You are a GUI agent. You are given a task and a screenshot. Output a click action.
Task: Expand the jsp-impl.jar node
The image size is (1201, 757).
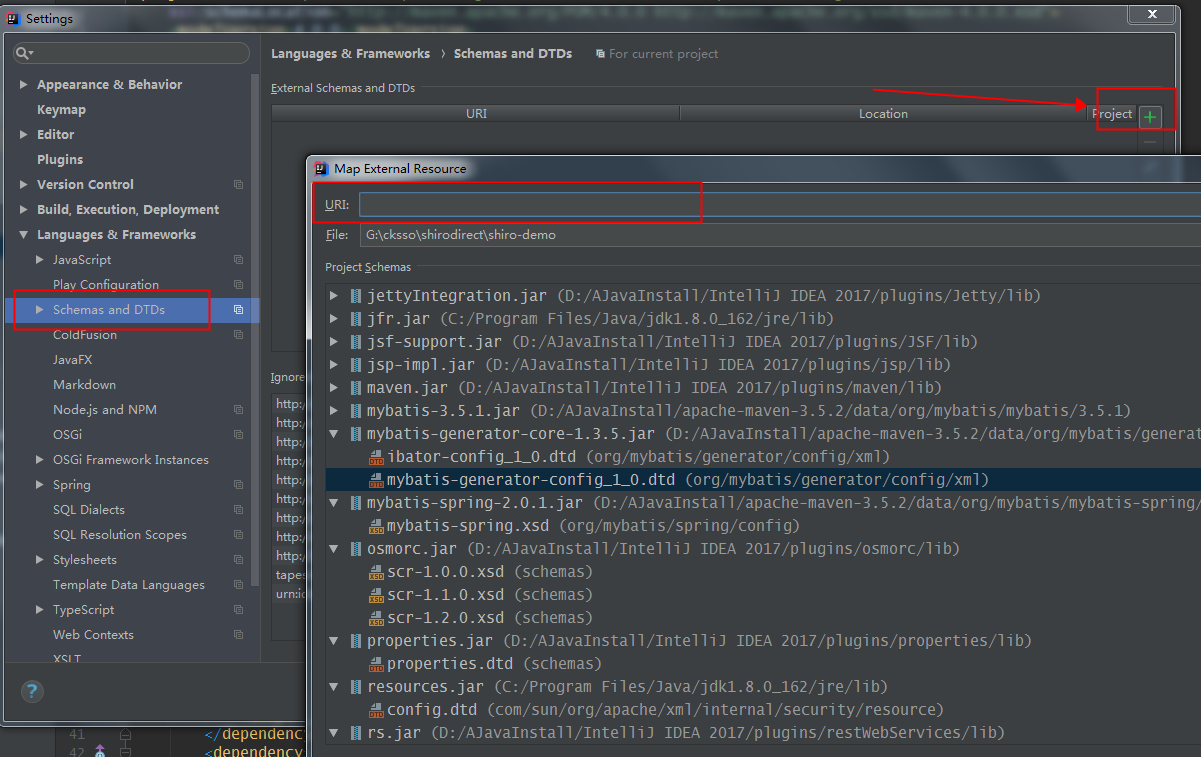[x=334, y=365]
